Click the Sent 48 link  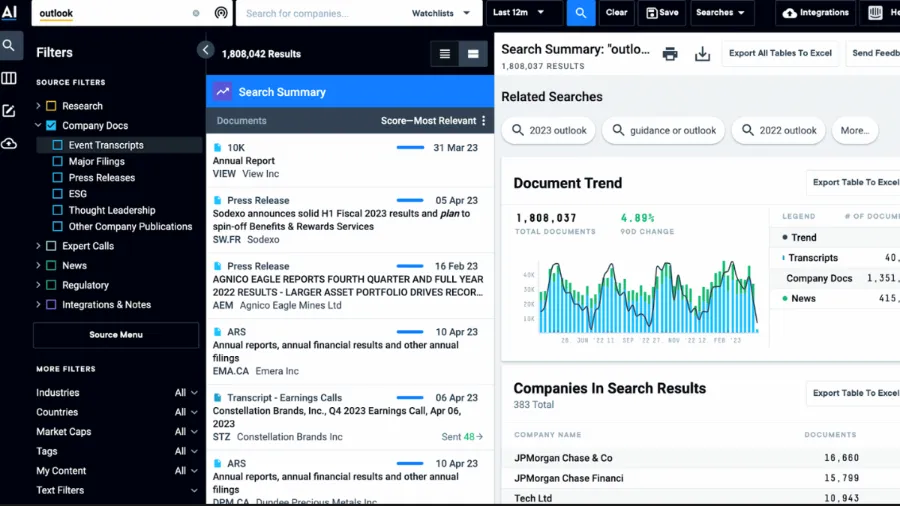click(x=462, y=437)
